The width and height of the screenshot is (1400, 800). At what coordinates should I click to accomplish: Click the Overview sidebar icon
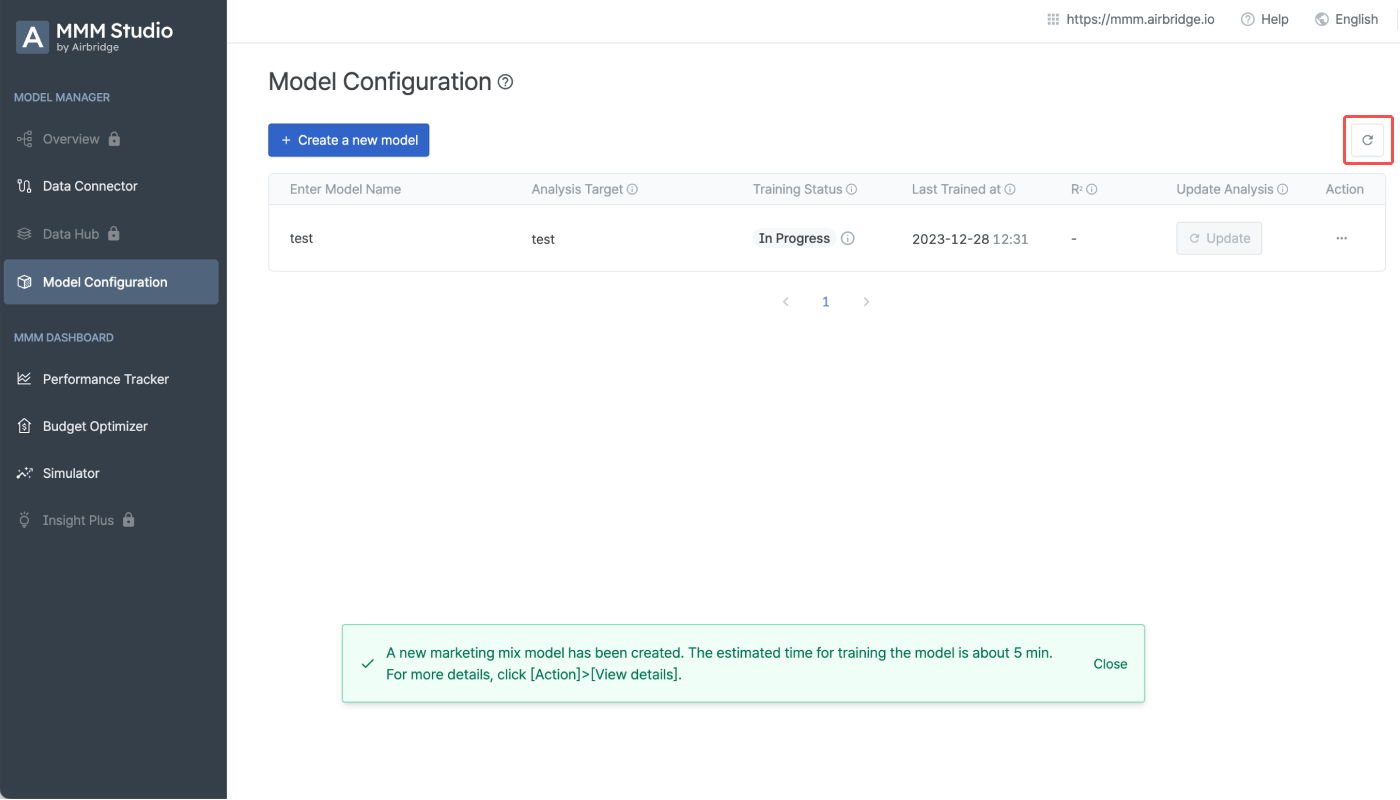click(x=25, y=139)
